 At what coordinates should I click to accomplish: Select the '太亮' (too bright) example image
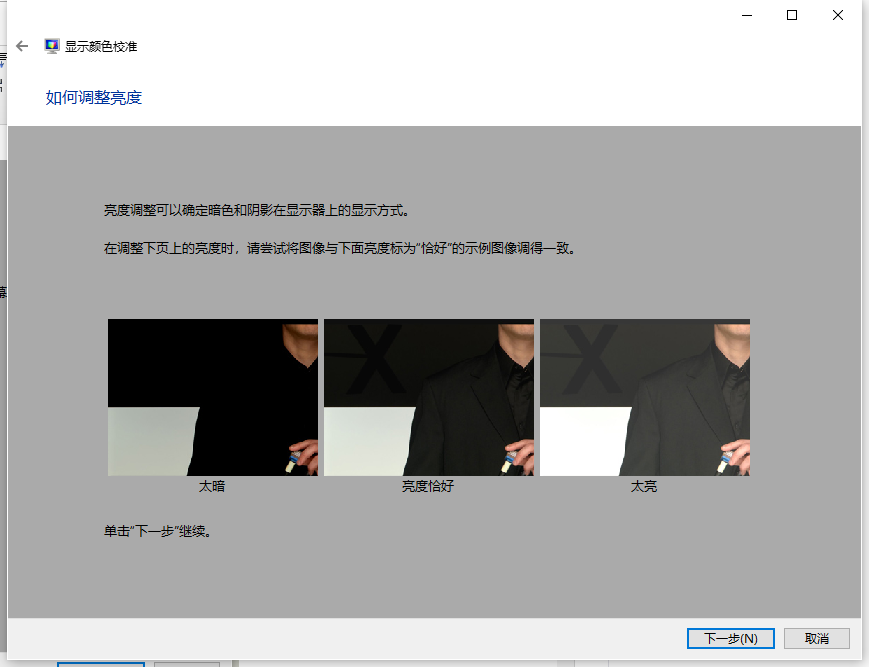[x=644, y=397]
